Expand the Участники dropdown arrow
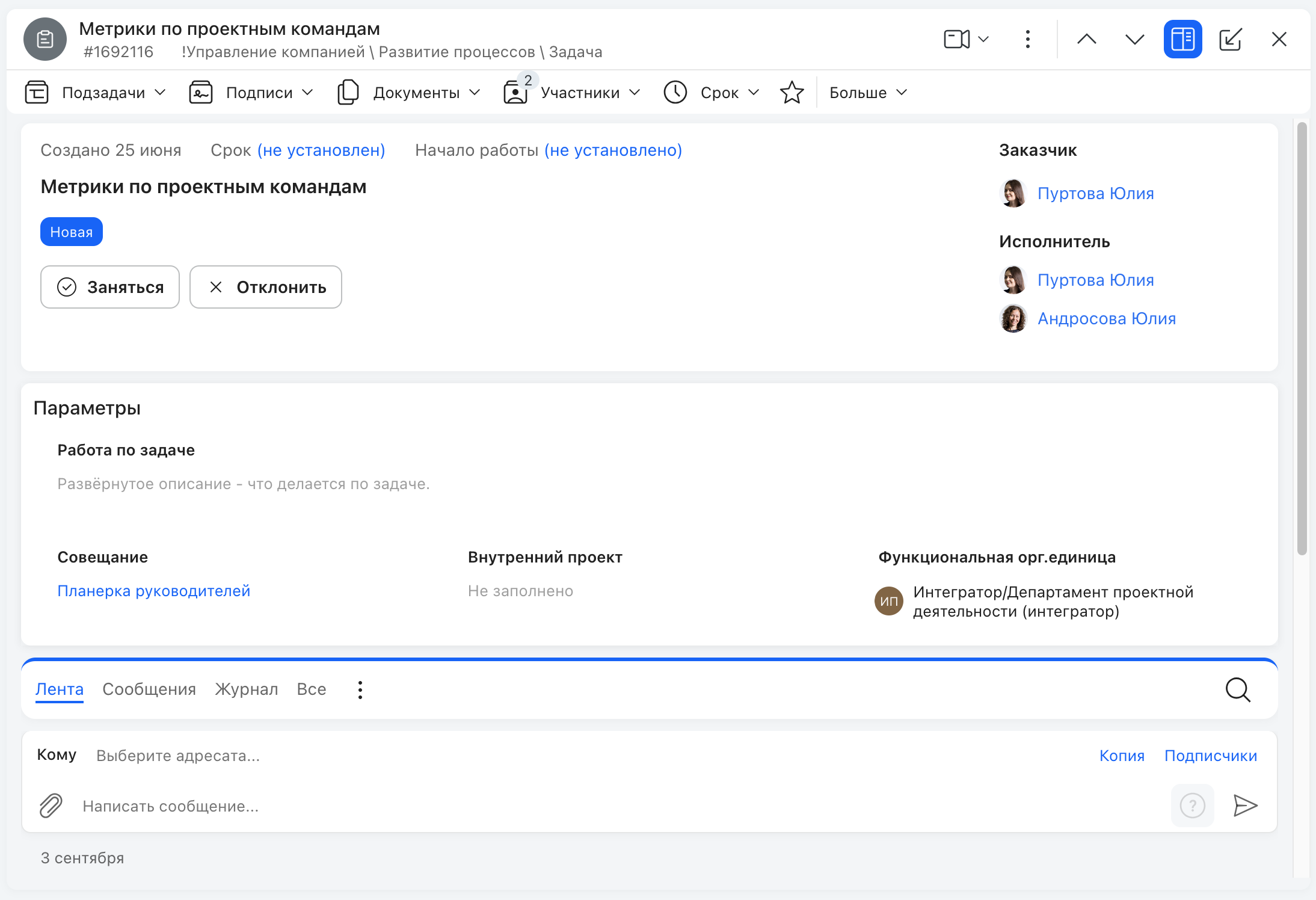The image size is (1316, 900). tap(635, 93)
